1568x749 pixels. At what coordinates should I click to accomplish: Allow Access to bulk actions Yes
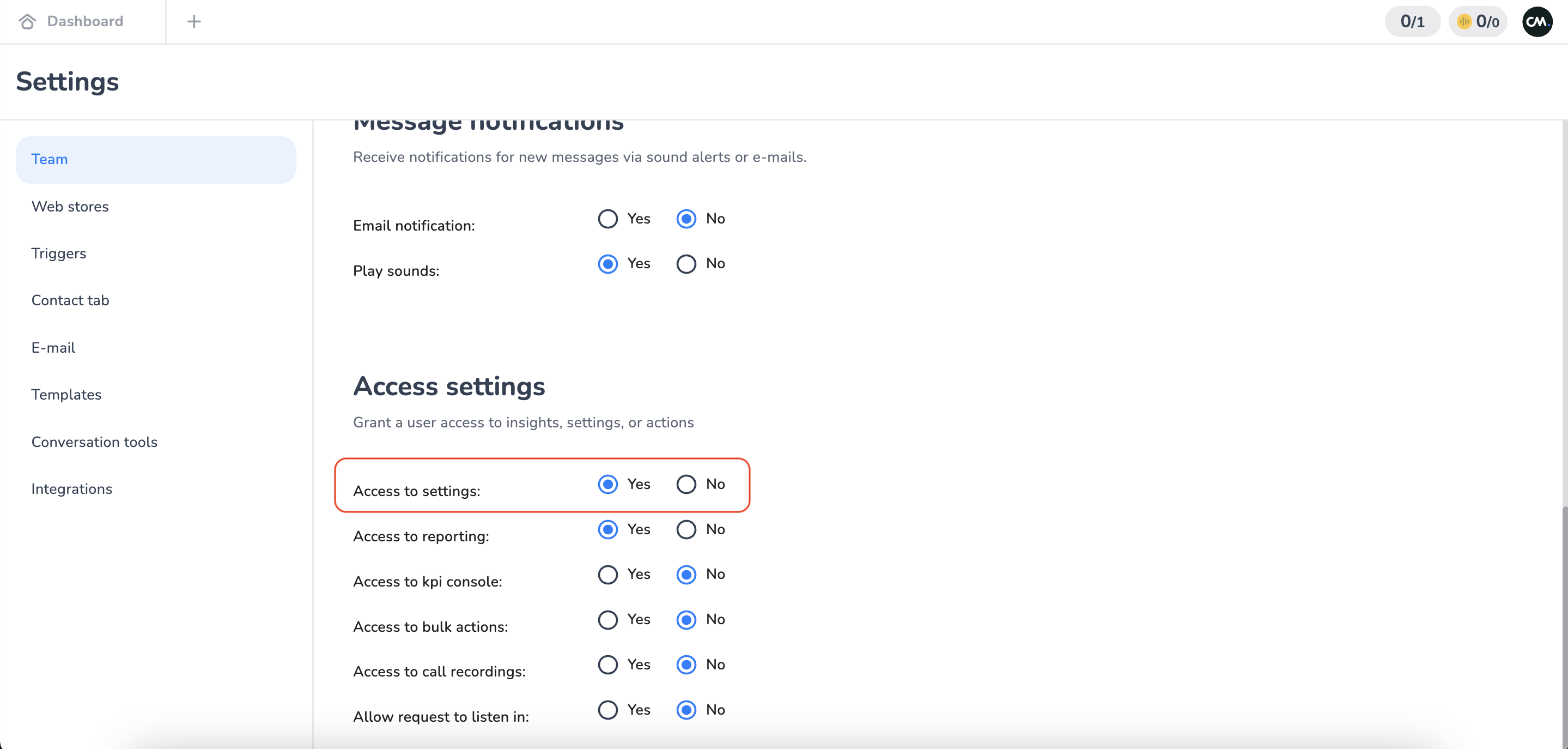[607, 620]
